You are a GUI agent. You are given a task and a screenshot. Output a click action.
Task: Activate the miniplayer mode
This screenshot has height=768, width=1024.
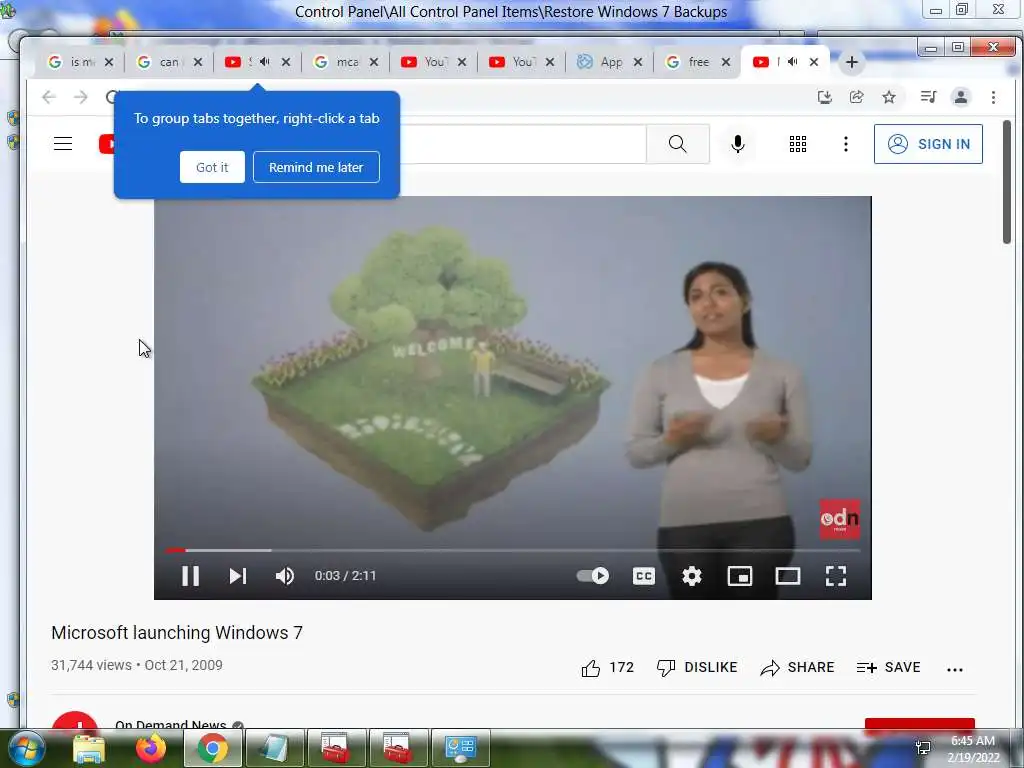tap(739, 575)
